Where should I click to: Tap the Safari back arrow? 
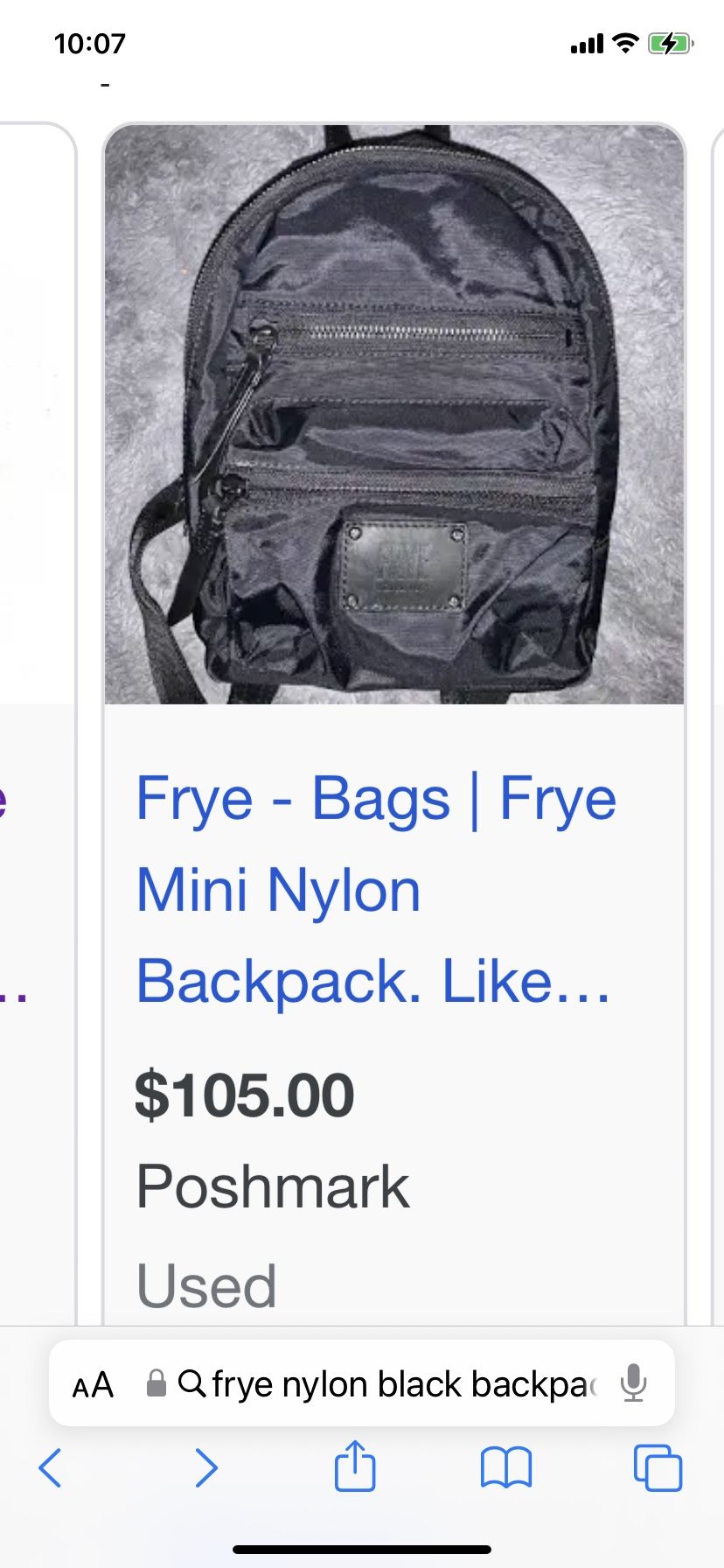[50, 1467]
